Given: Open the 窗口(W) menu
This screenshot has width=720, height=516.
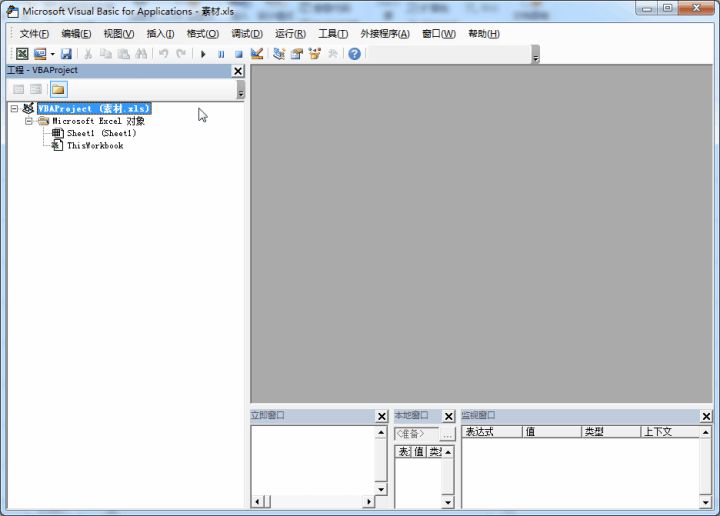Looking at the screenshot, I should pyautogui.click(x=439, y=34).
